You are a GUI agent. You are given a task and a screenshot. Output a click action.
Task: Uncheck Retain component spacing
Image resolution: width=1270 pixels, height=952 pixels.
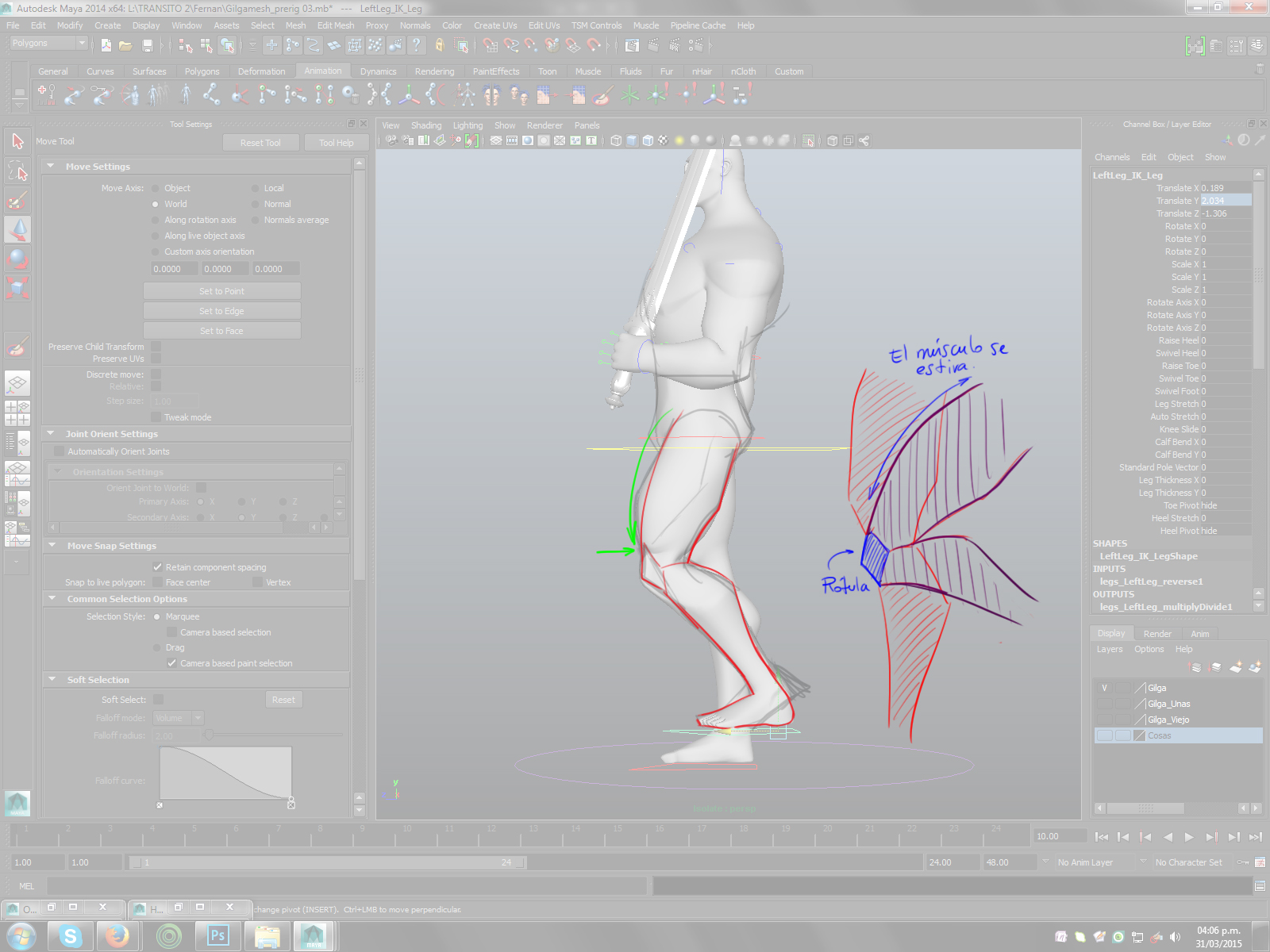click(157, 567)
